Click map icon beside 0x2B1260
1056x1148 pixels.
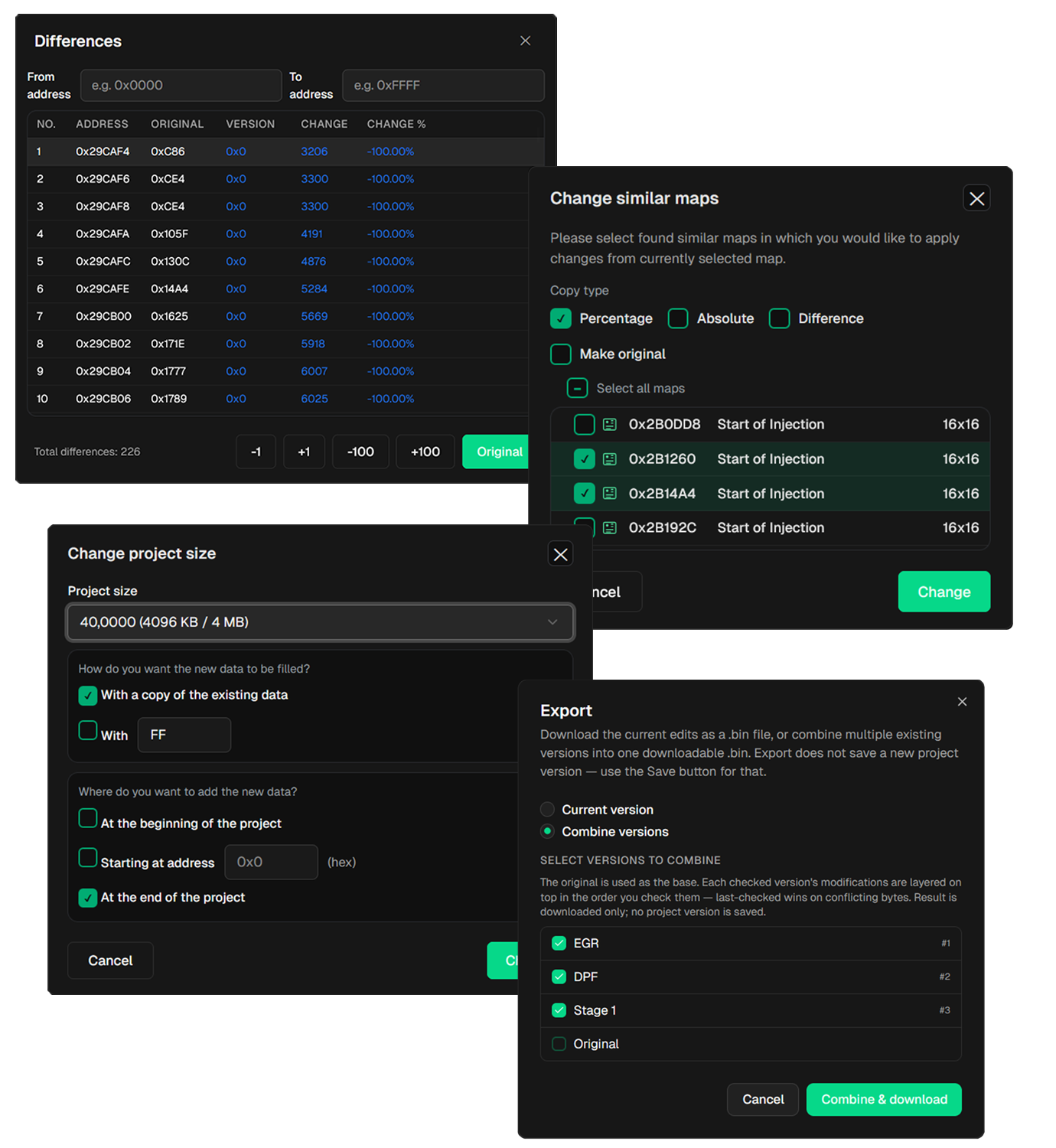610,459
